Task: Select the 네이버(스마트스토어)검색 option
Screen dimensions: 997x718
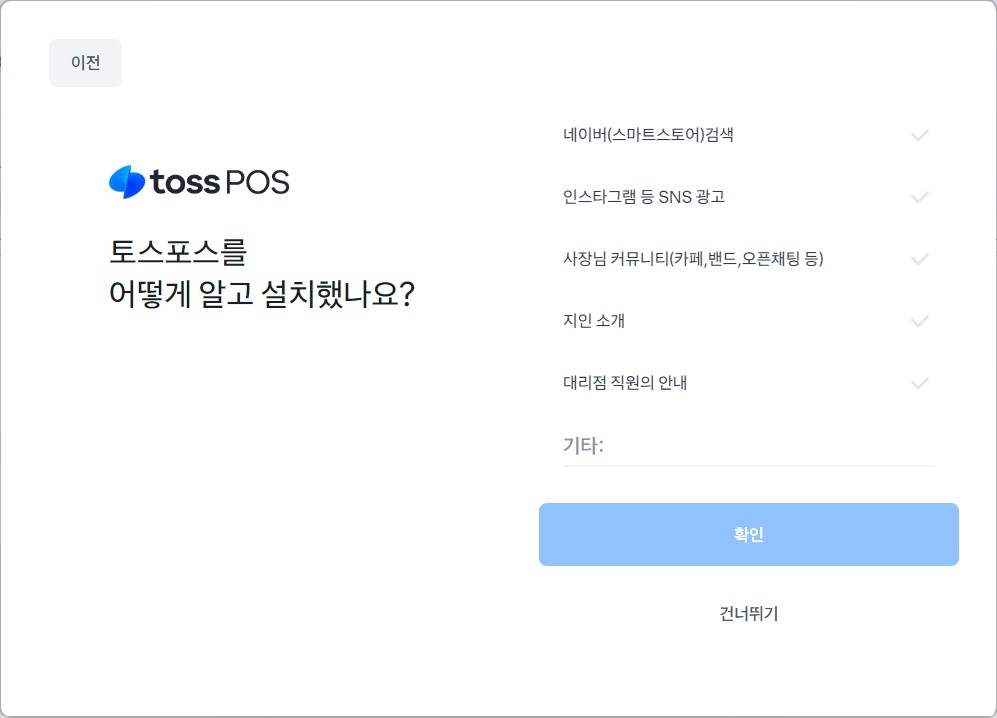Action: point(648,135)
